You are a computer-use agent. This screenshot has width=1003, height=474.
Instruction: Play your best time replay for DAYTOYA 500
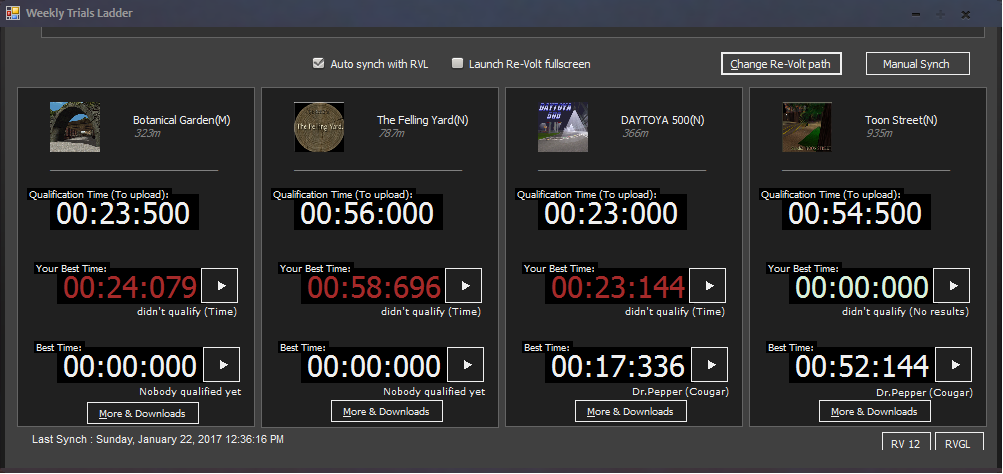click(707, 285)
